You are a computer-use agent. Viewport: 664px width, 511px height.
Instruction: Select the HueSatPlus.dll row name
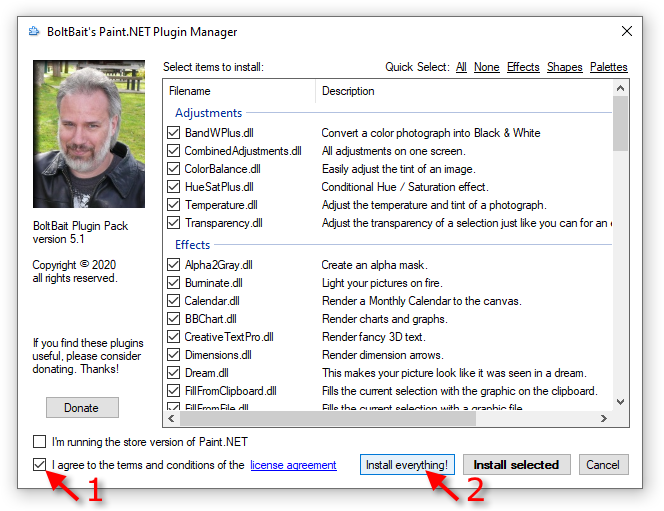219,187
